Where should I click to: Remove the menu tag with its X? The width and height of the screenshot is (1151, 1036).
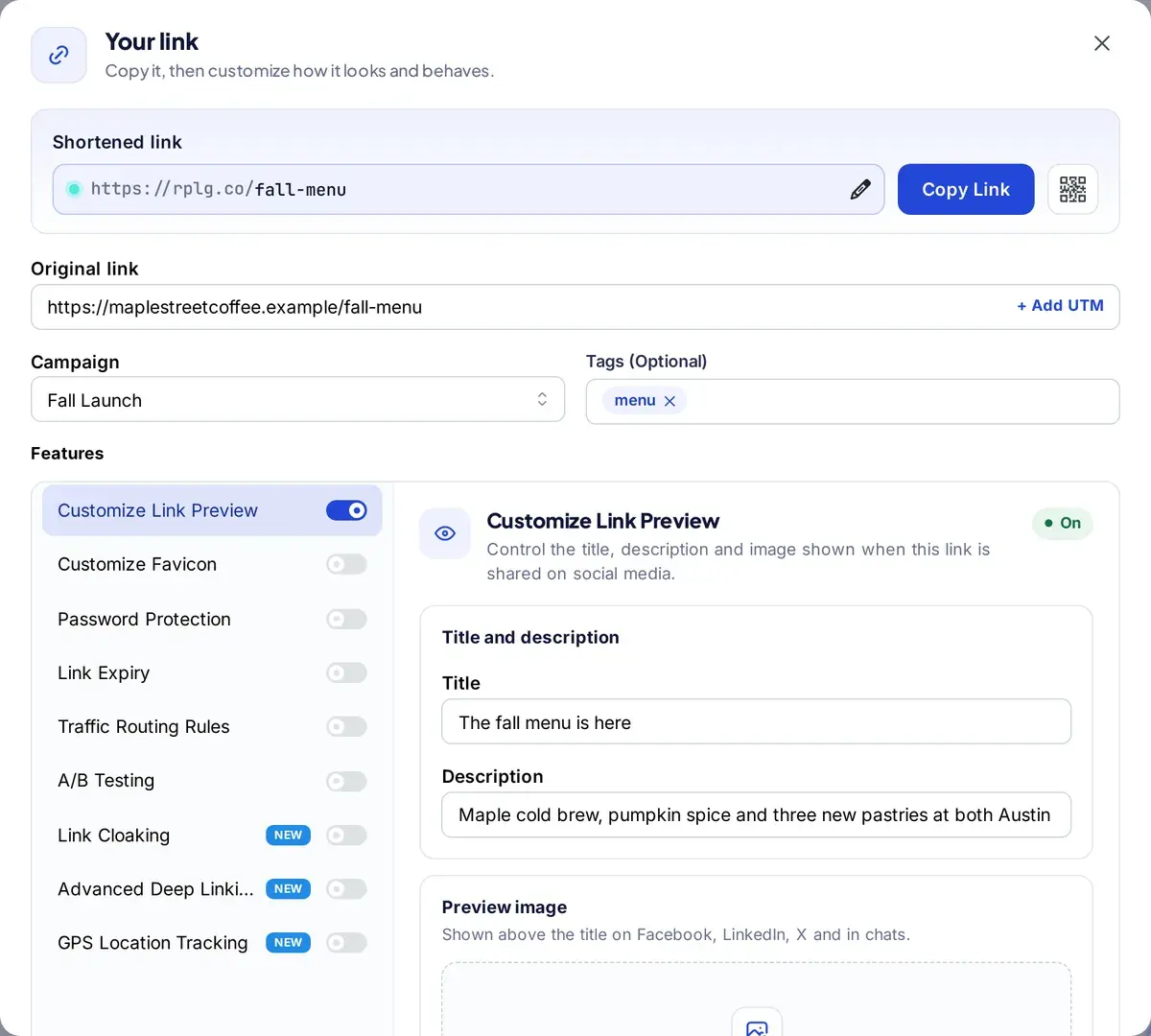[669, 401]
